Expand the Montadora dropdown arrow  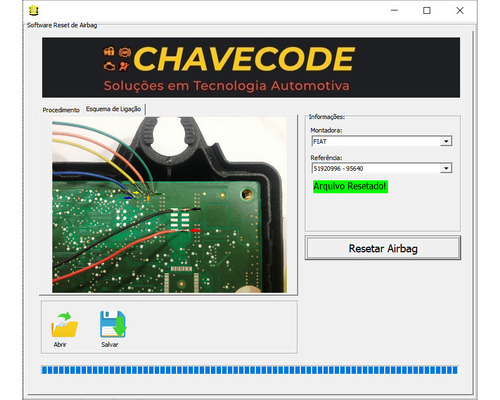tap(446, 141)
